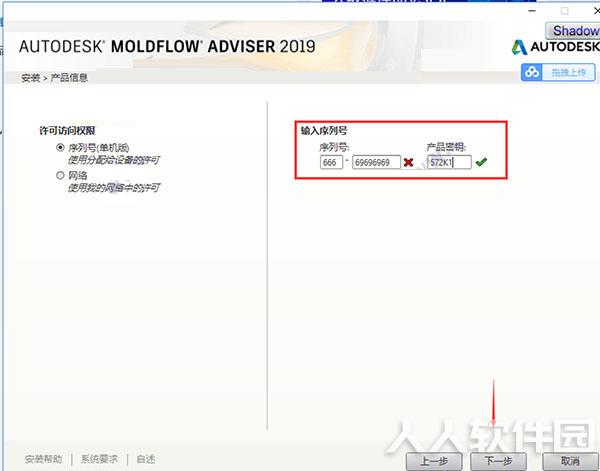
Task: Maximize the installer window
Action: (x=564, y=11)
